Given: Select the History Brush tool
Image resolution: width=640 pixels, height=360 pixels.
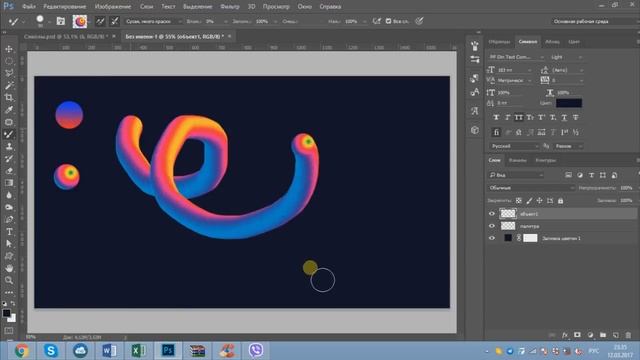Looking at the screenshot, I should coord(9,159).
